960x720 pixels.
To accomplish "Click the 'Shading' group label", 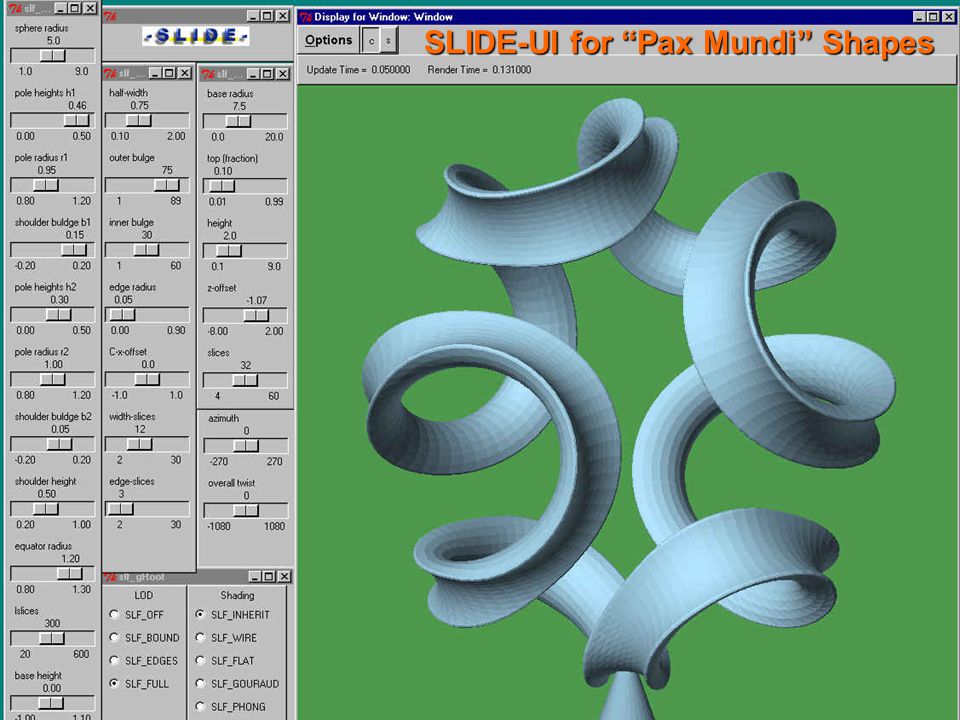I will point(237,595).
